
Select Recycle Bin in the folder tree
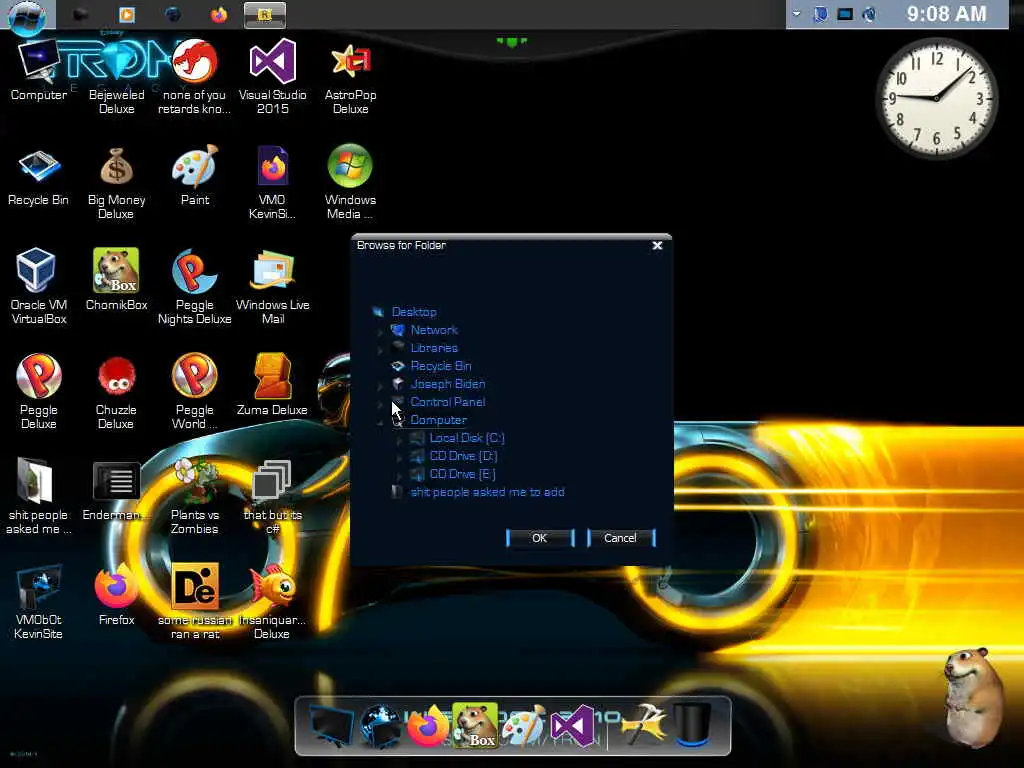click(x=441, y=366)
